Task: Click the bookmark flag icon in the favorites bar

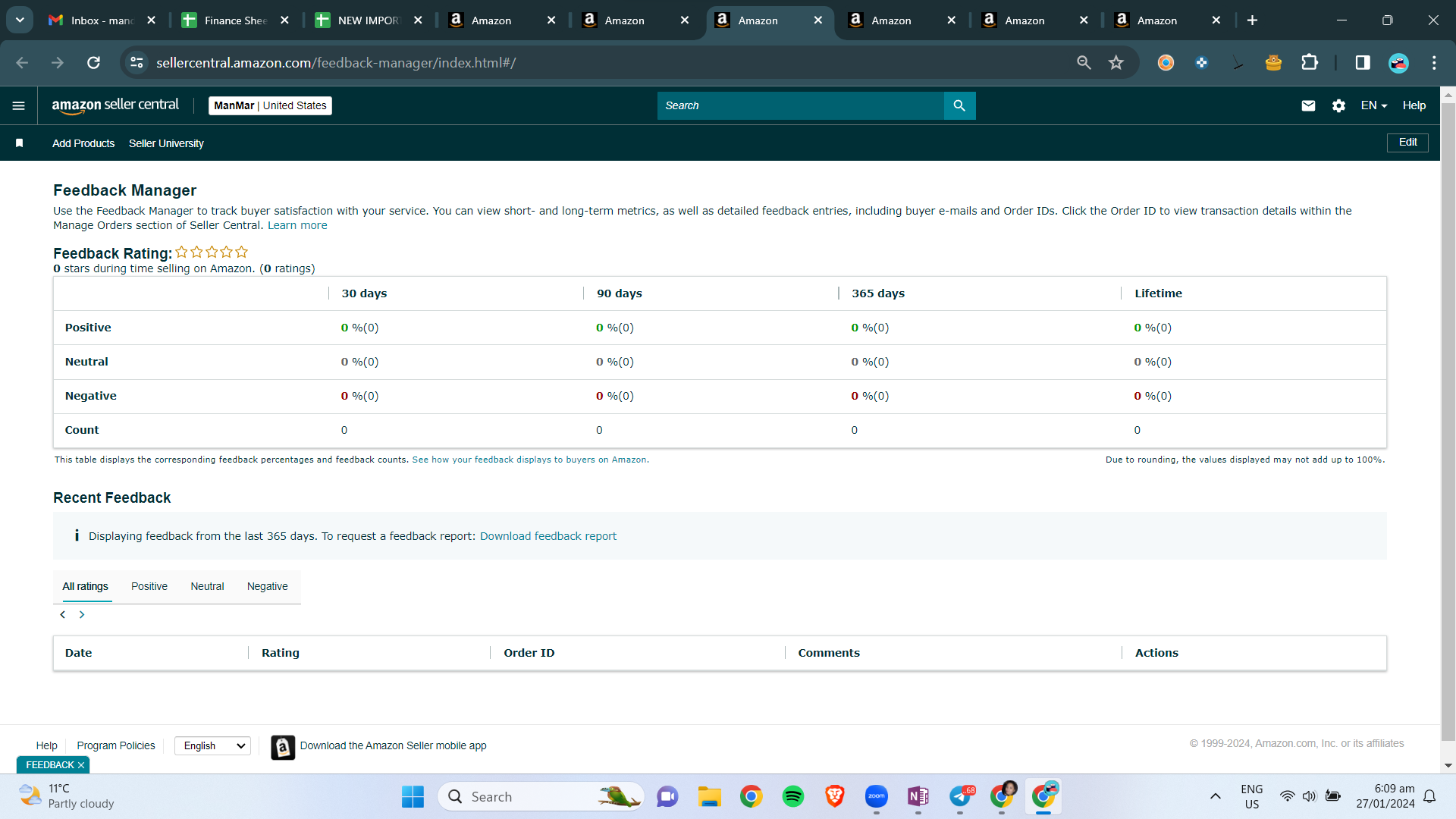Action: coord(20,143)
